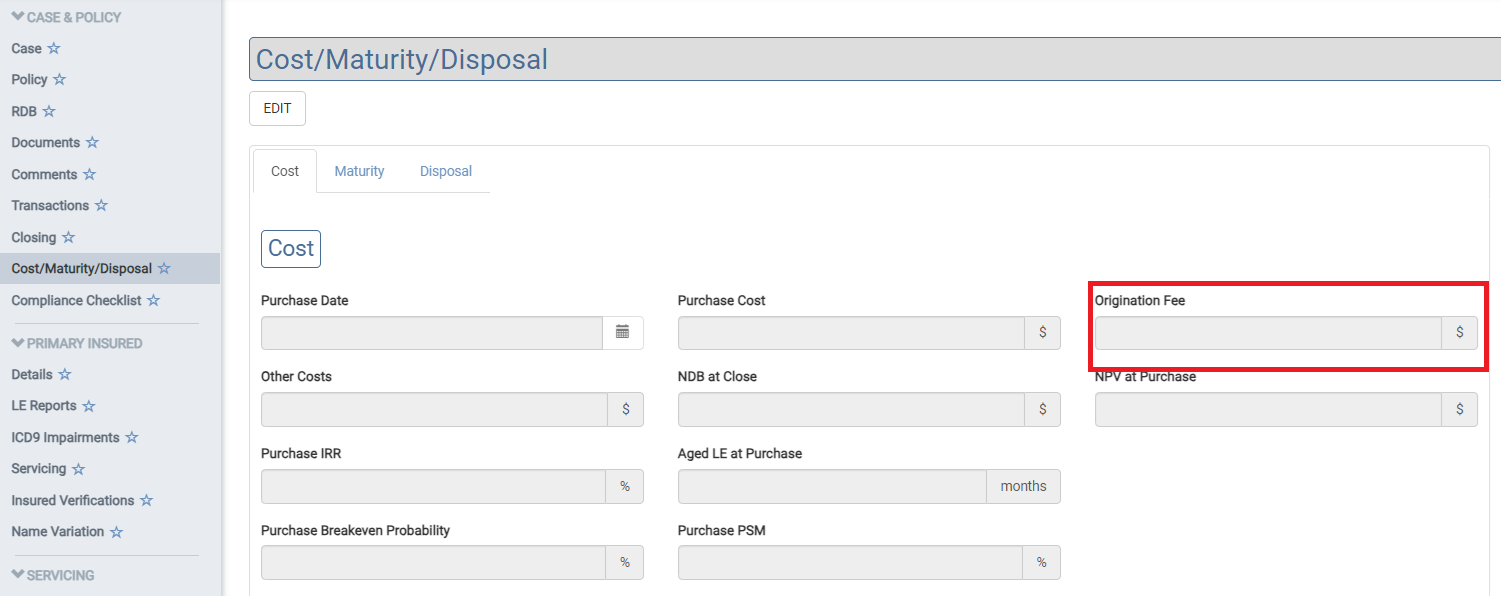Collapse the Case & Policy section
This screenshot has width=1501, height=596.
(66, 17)
